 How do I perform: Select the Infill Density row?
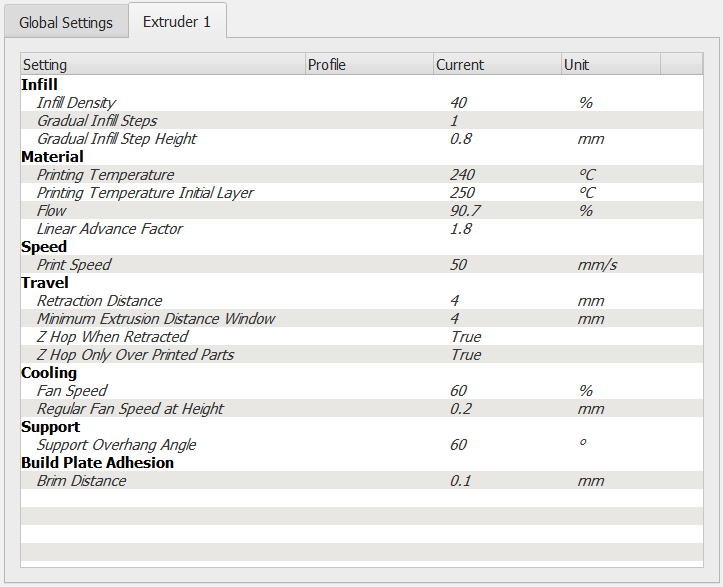[x=362, y=102]
